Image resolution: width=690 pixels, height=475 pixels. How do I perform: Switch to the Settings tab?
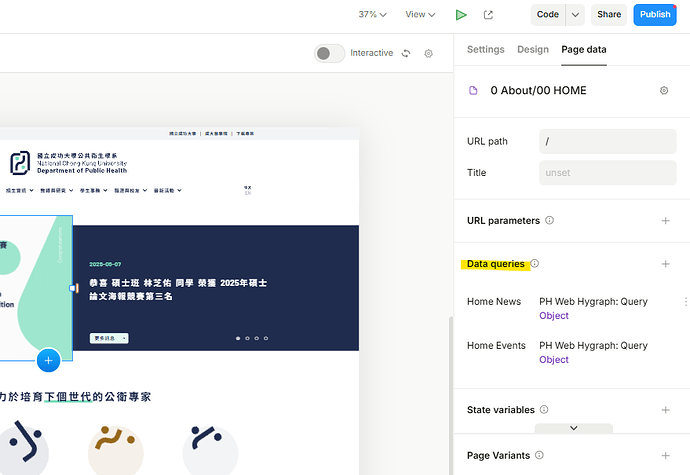click(486, 50)
